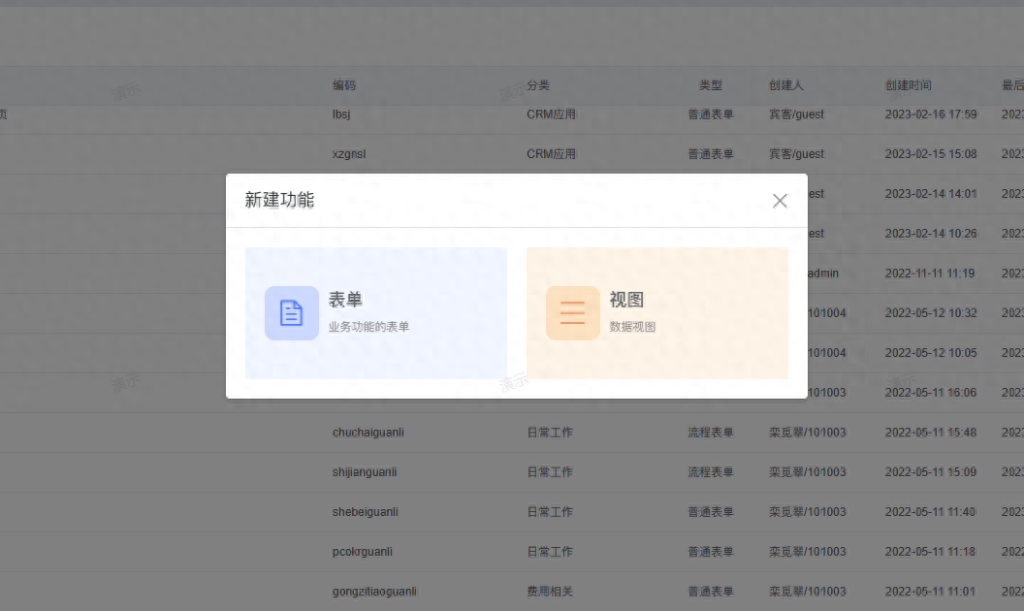Click the 数据视图 description text
The width and height of the screenshot is (1024, 611).
click(632, 326)
